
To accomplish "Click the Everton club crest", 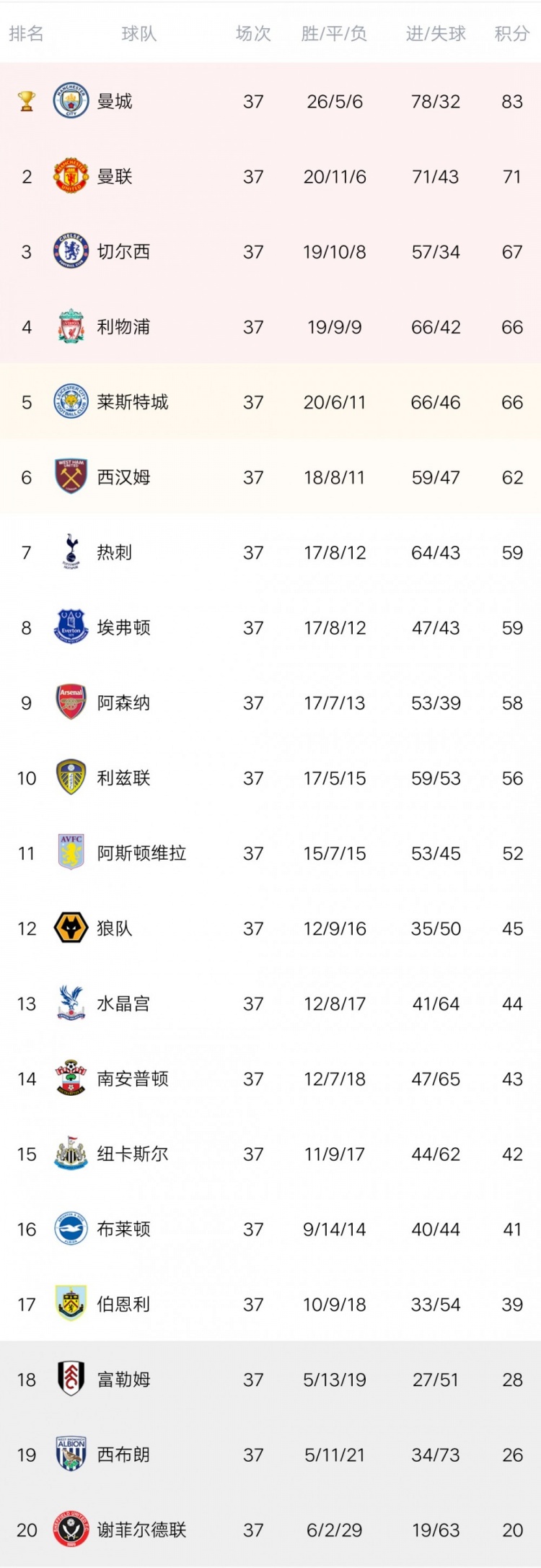I will [x=71, y=627].
